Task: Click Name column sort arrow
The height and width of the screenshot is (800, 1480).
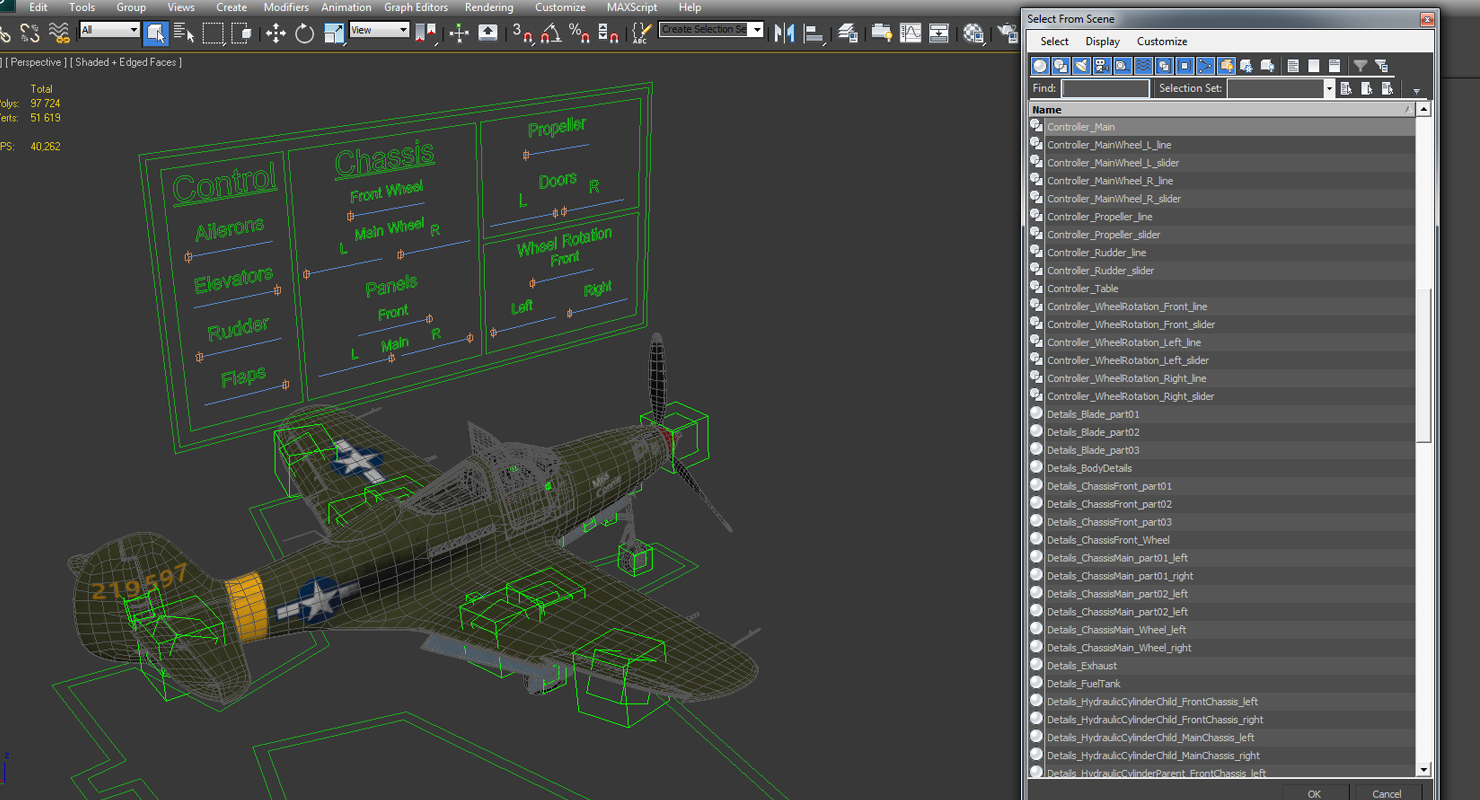Action: click(1408, 109)
